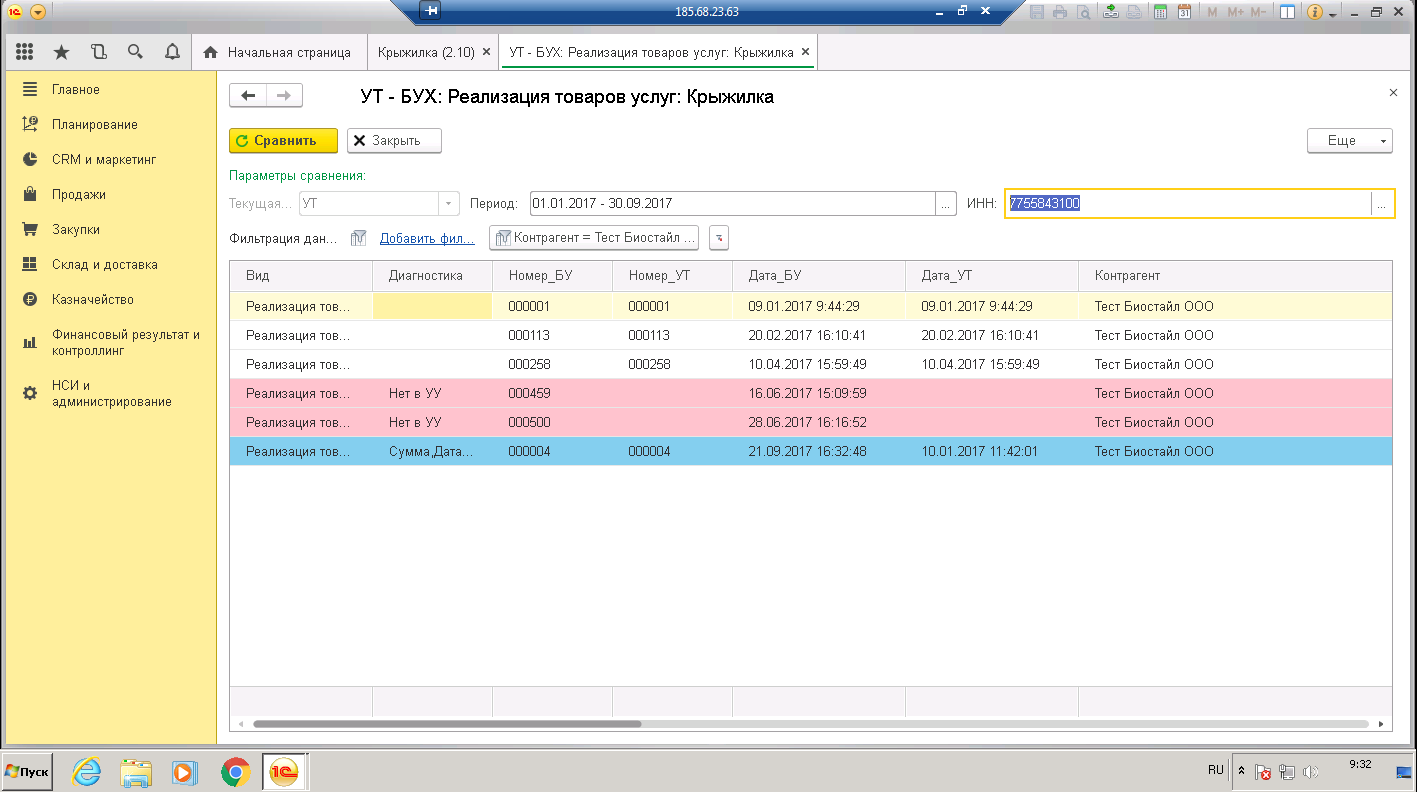The height and width of the screenshot is (792, 1417).
Task: Click the search magnifier icon
Action: (135, 52)
